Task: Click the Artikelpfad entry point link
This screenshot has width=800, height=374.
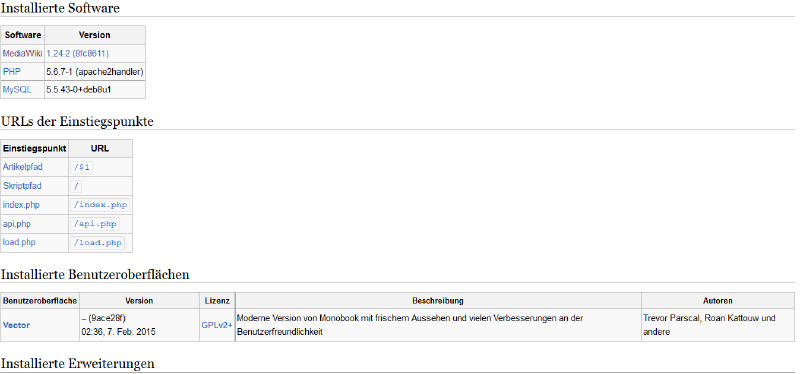Action: click(23, 167)
